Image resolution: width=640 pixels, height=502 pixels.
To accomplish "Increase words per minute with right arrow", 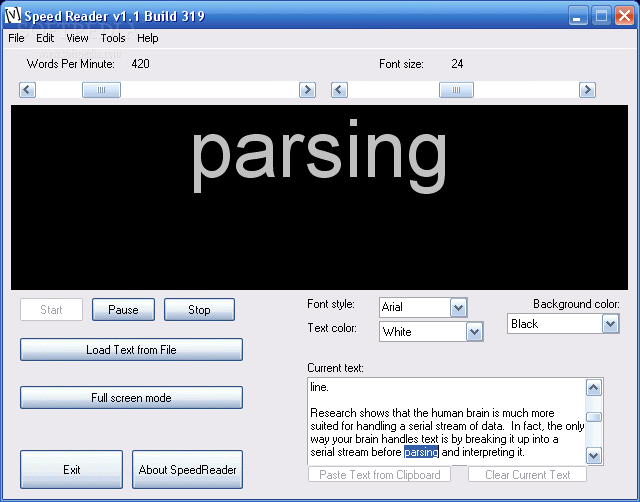I will (x=307, y=90).
